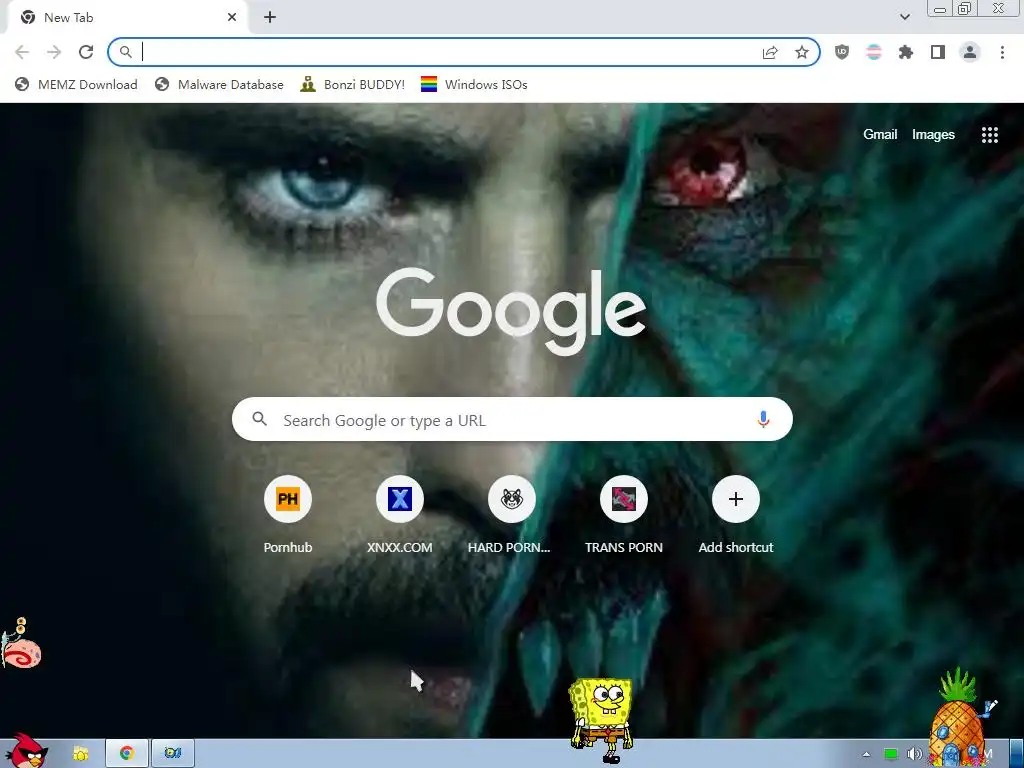
Task: Open a new tab with the plus button
Action: (x=270, y=17)
